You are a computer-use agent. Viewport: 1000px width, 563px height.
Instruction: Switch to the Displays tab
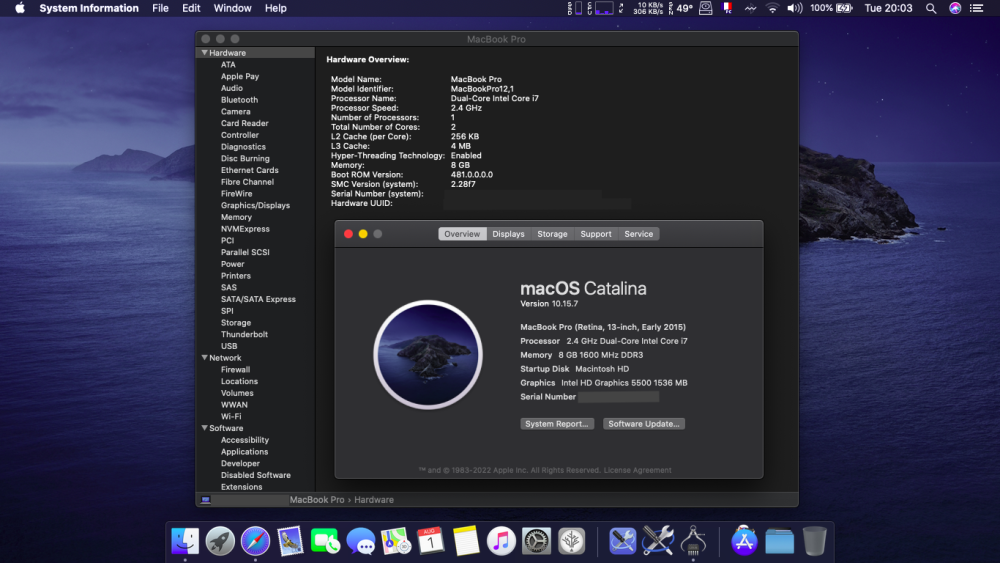(508, 234)
